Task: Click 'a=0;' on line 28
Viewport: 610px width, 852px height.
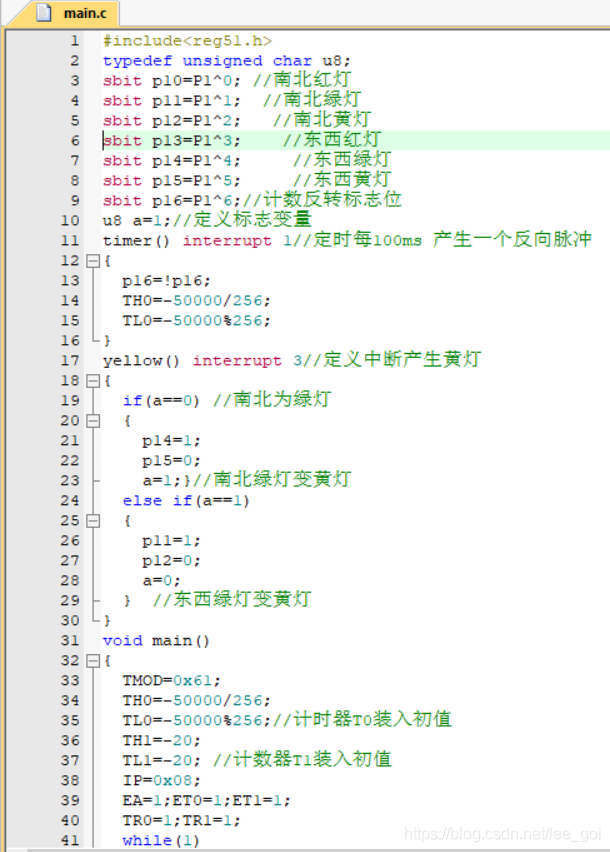Action: (x=161, y=581)
